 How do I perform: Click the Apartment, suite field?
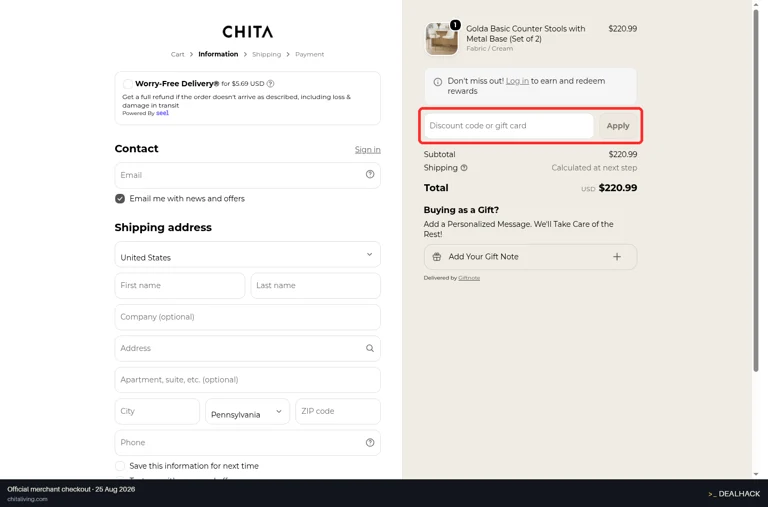[247, 380]
